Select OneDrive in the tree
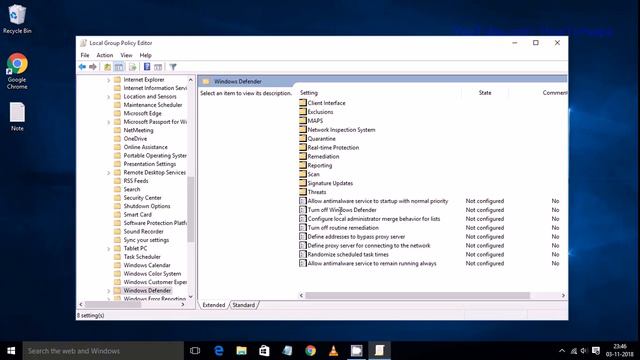 pyautogui.click(x=135, y=139)
